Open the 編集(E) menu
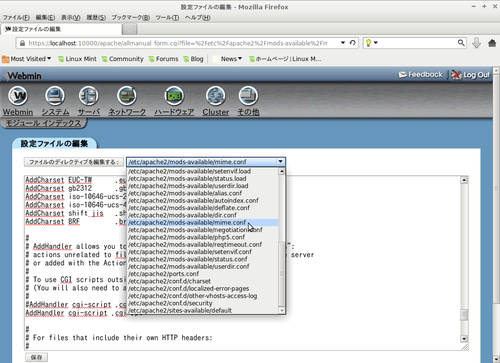500x363 pixels. (x=45, y=17)
